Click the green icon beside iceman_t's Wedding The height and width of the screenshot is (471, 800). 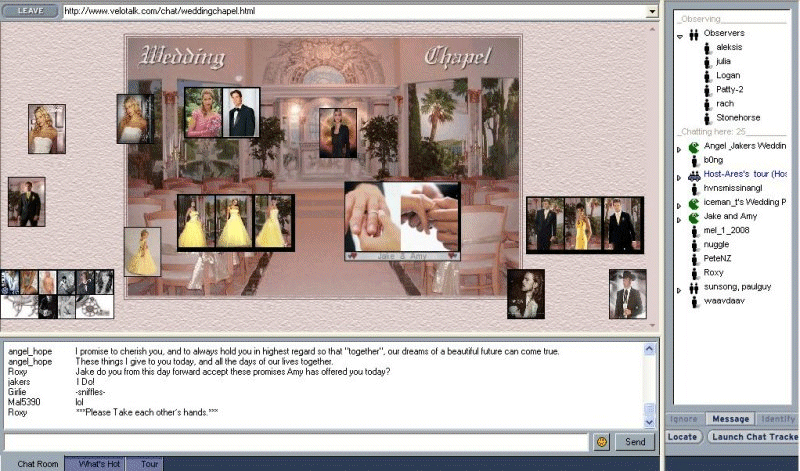coord(693,202)
